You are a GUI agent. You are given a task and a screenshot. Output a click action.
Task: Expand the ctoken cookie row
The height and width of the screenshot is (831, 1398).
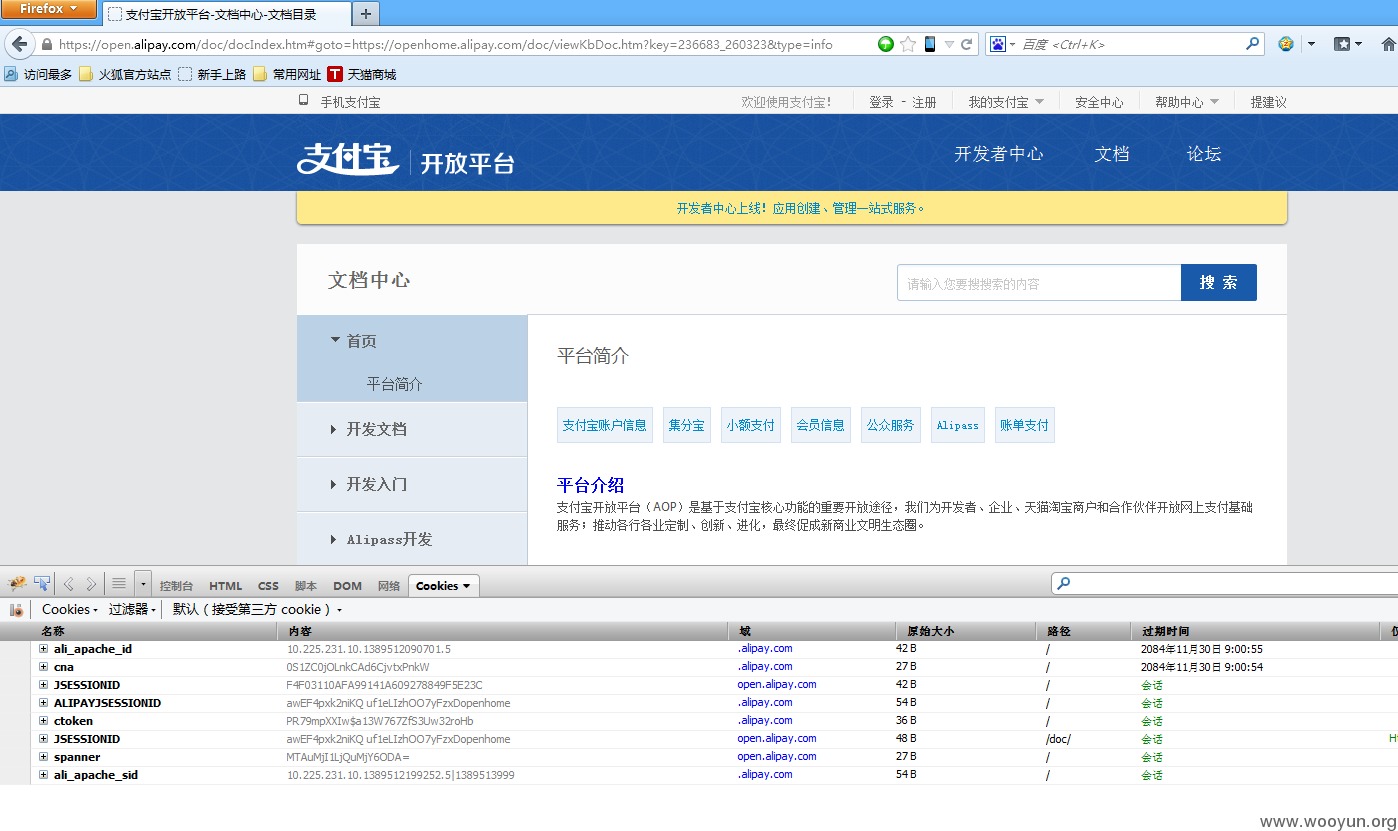(43, 721)
